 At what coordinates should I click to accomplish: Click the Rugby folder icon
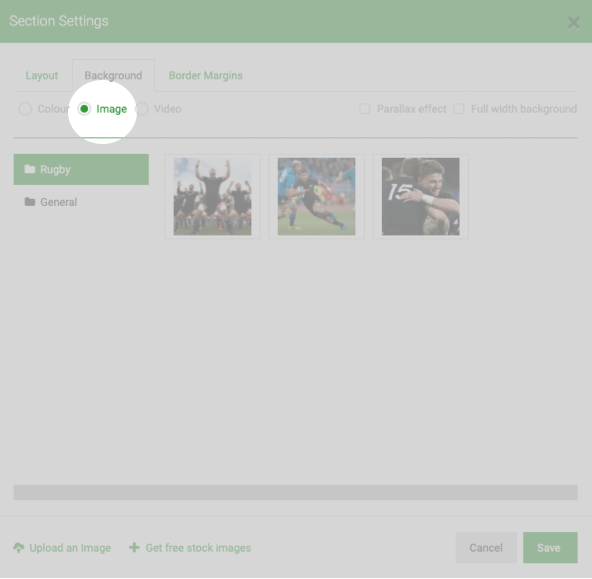pyautogui.click(x=30, y=169)
